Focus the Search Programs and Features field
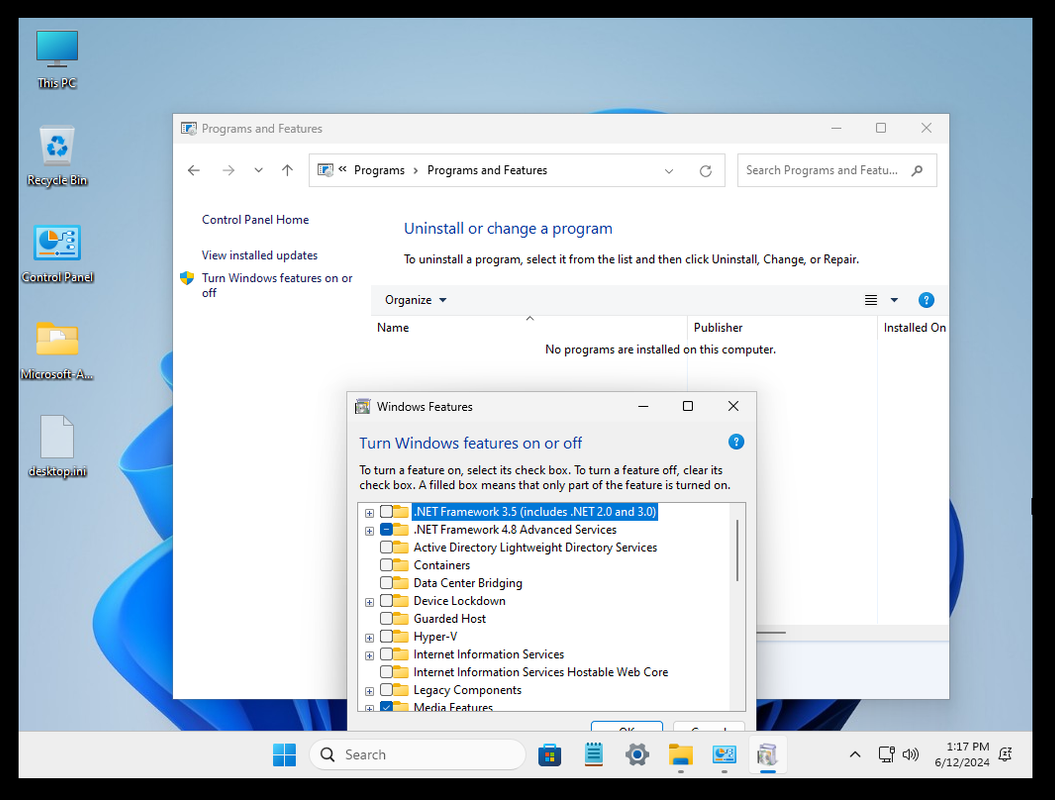The width and height of the screenshot is (1055, 800). pyautogui.click(x=836, y=170)
